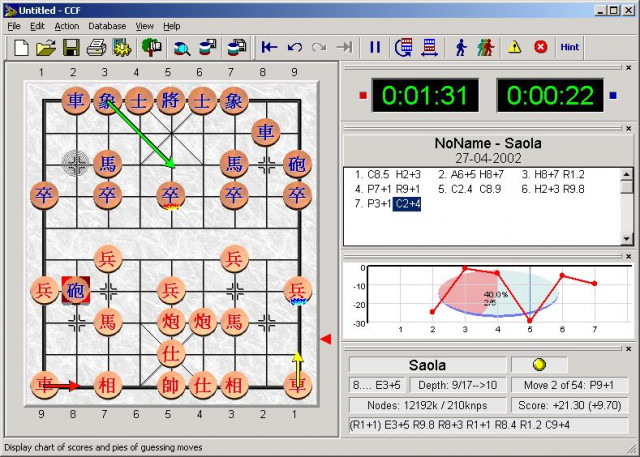Open the Help menu

(171, 26)
